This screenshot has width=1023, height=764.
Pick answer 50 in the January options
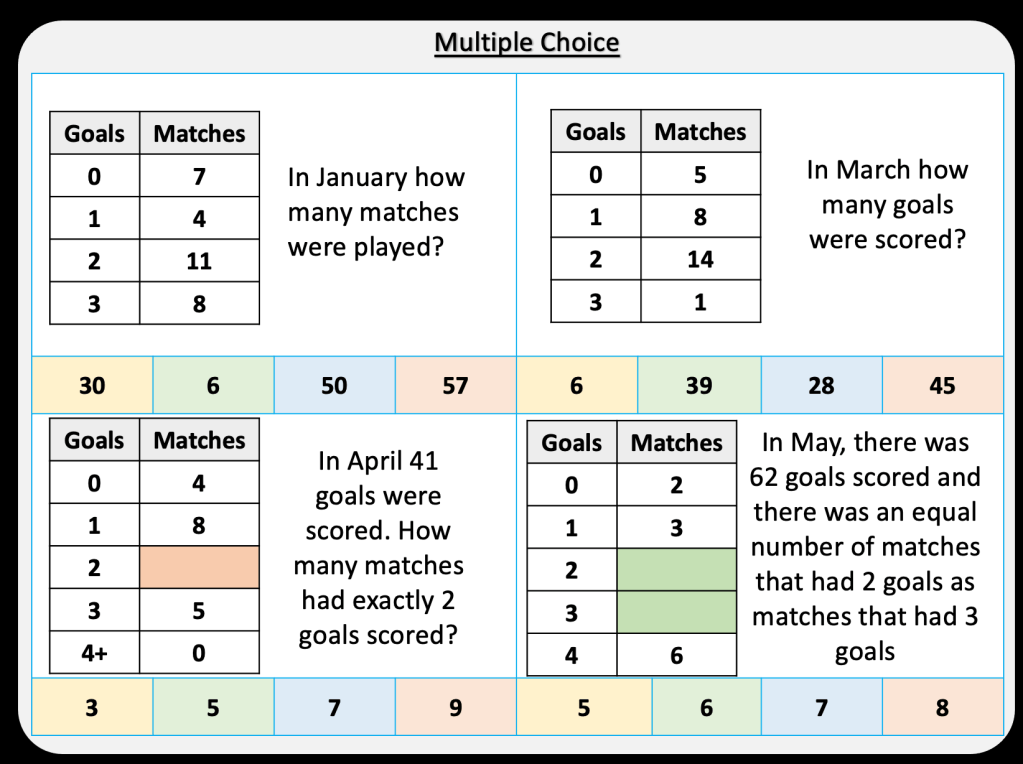tap(334, 385)
